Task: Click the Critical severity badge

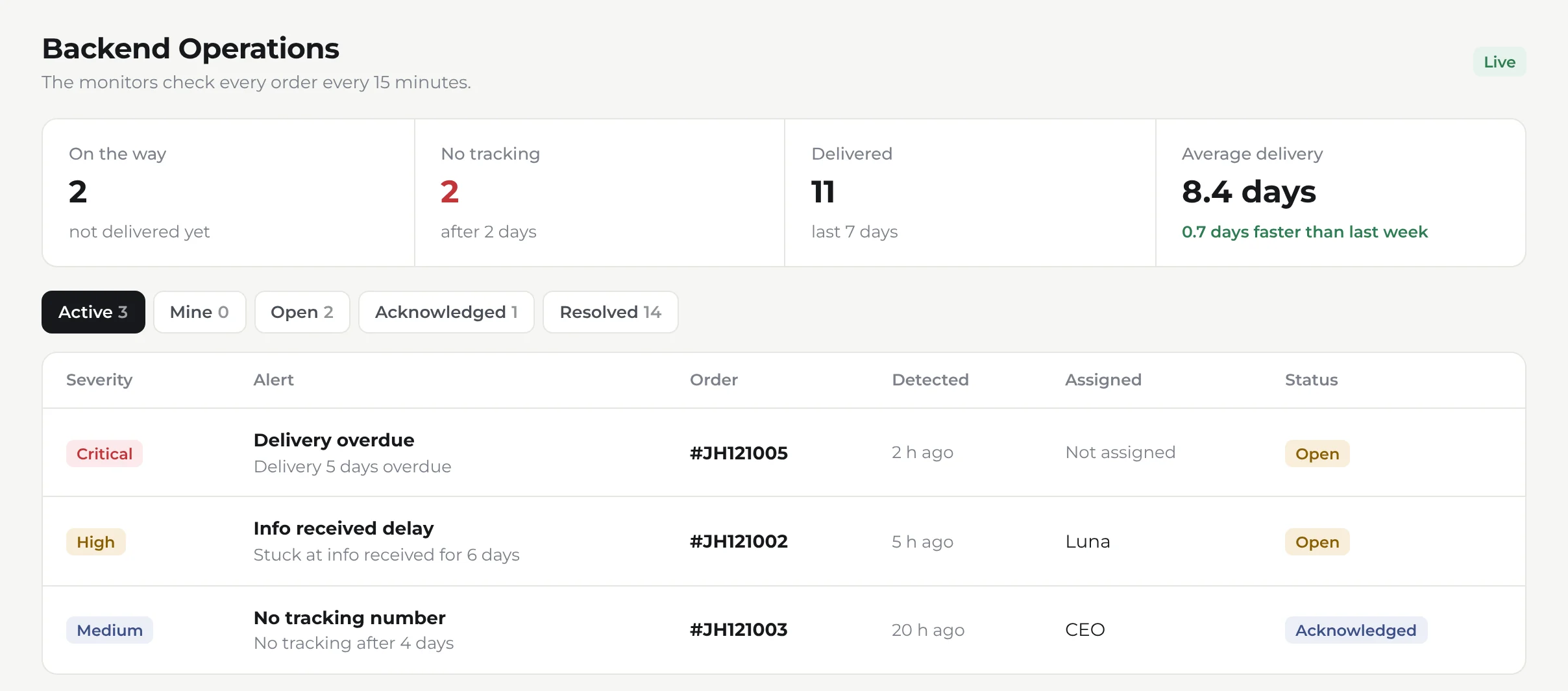Action: click(104, 454)
